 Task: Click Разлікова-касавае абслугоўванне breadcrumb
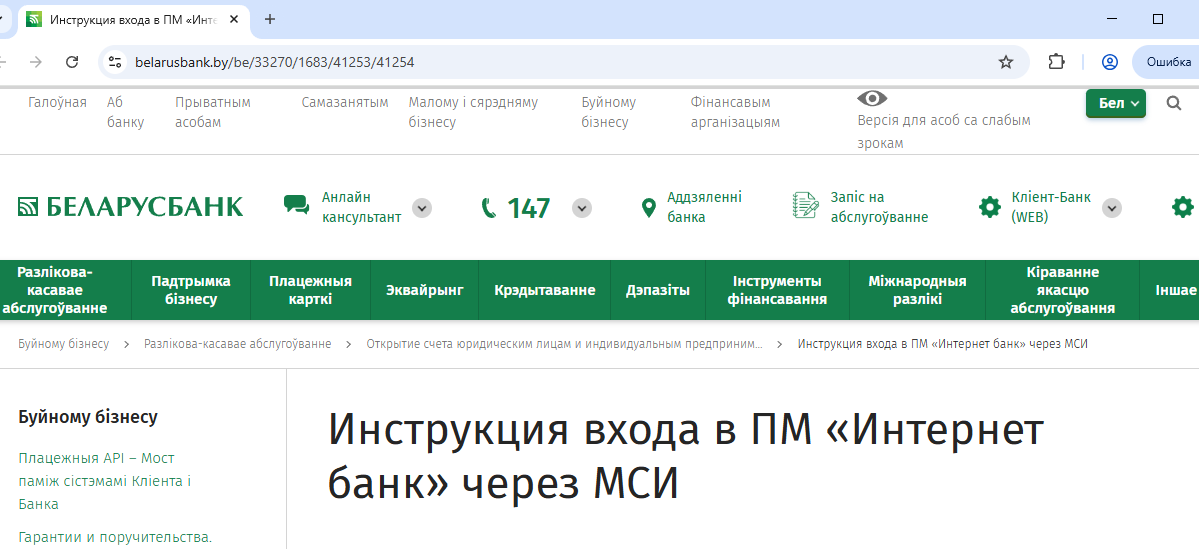click(x=238, y=344)
